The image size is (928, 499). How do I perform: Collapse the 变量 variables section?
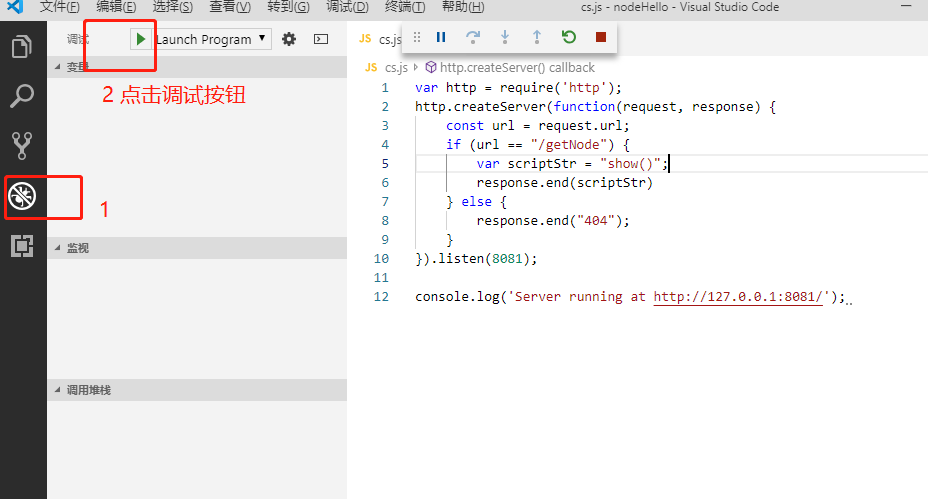196,67
